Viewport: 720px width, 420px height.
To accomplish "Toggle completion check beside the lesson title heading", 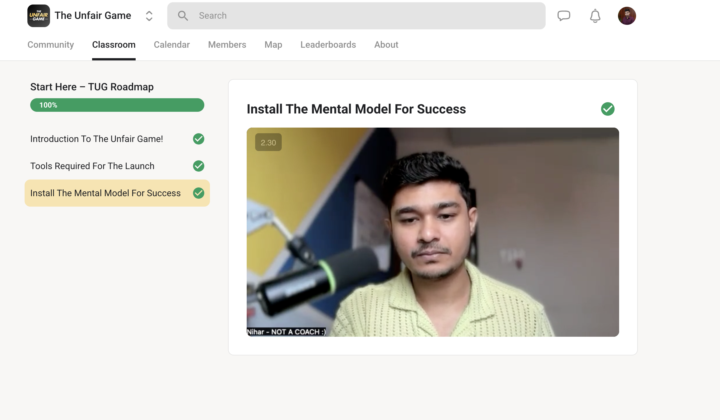I will pyautogui.click(x=607, y=109).
